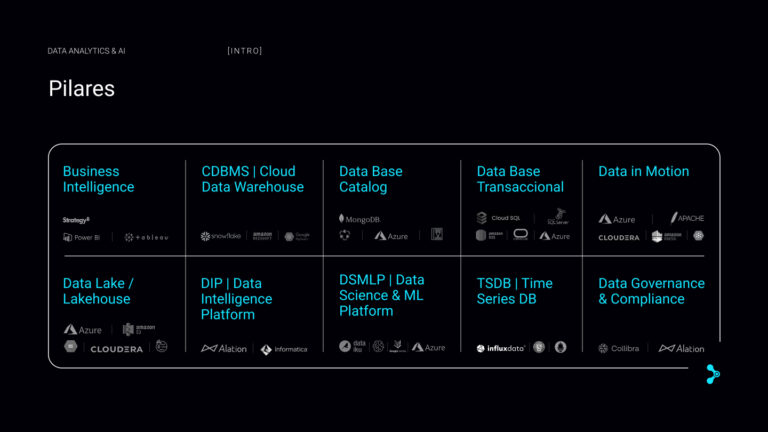The height and width of the screenshot is (432, 768).
Task: Click 'DIP | Data Intelligence Platform' heading
Action: coord(236,299)
